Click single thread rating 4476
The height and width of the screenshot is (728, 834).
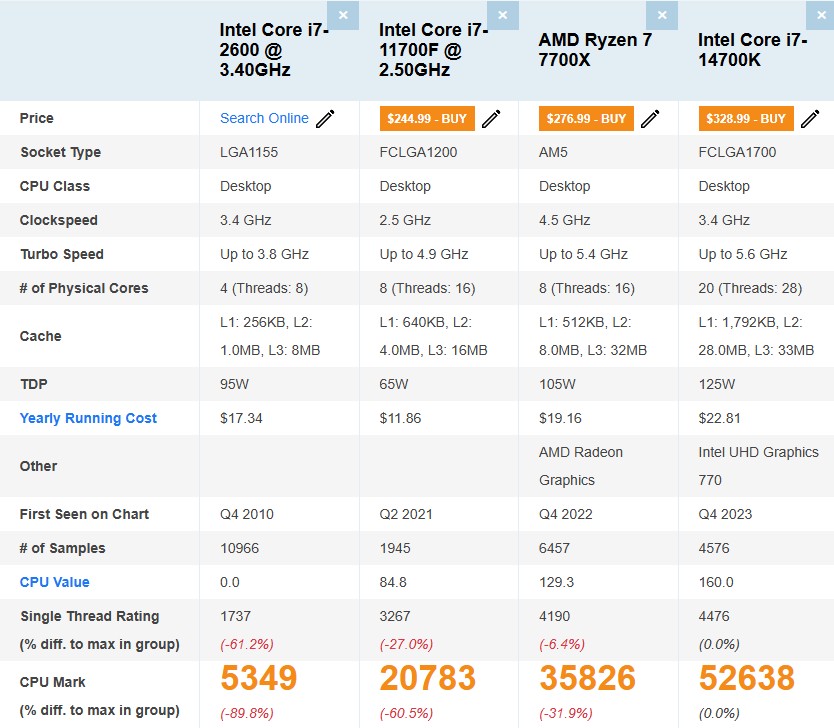(714, 616)
